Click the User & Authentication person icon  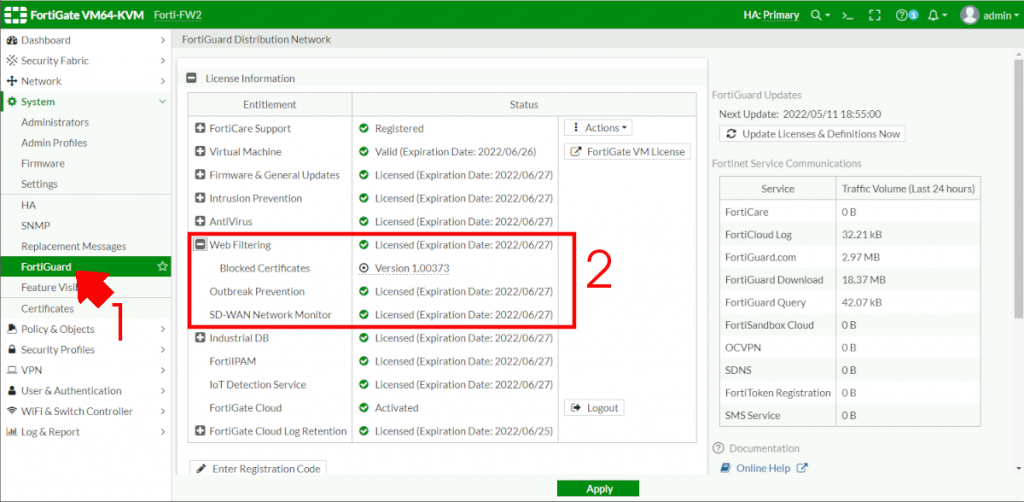[11, 391]
